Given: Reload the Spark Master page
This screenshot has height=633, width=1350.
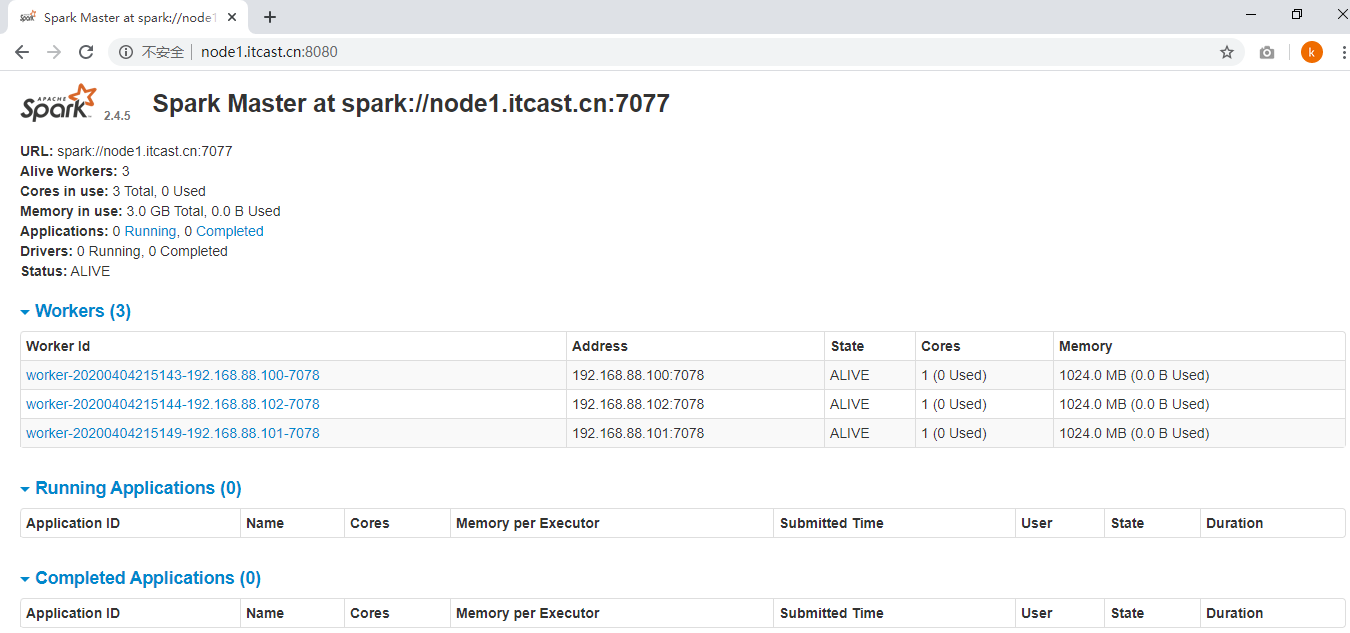Looking at the screenshot, I should click(x=86, y=52).
